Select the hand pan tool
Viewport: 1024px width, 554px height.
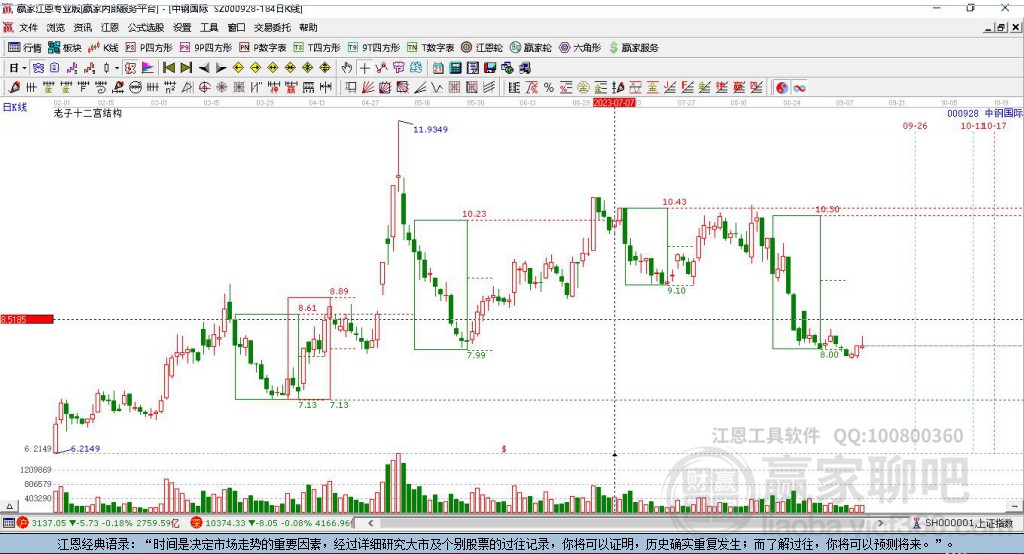coord(347,68)
